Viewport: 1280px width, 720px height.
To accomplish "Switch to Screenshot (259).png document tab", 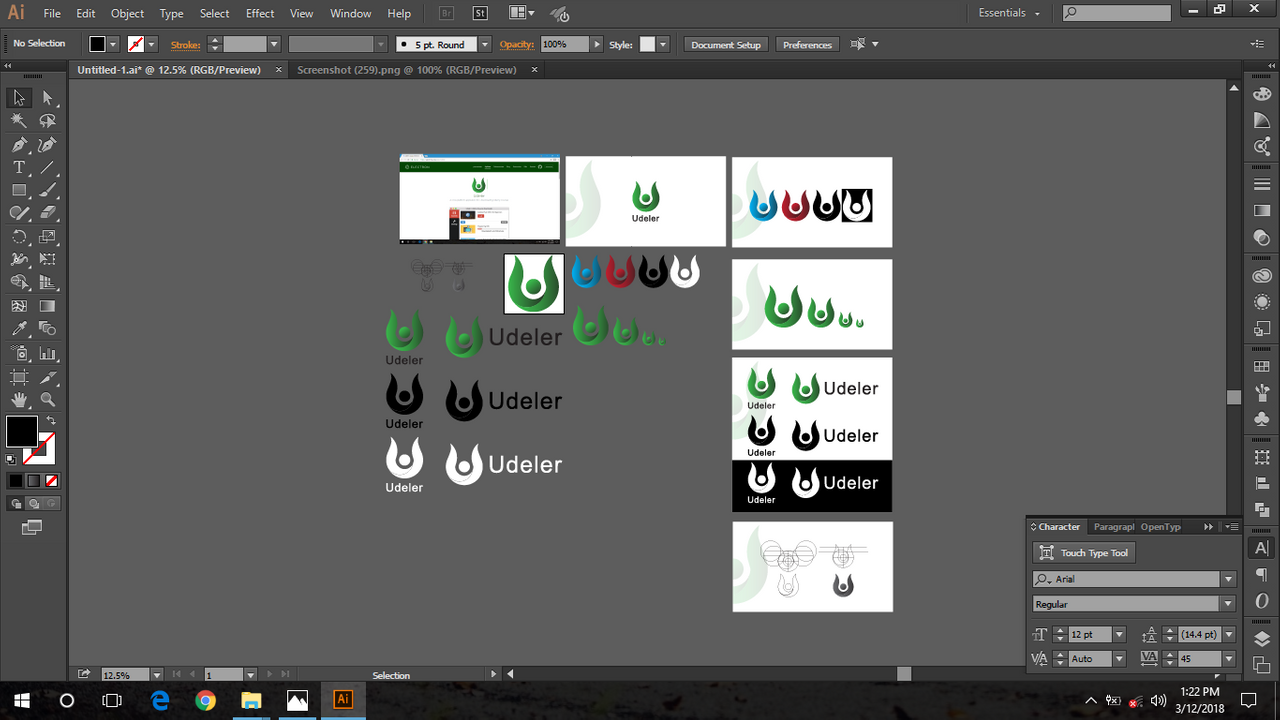I will (x=407, y=70).
